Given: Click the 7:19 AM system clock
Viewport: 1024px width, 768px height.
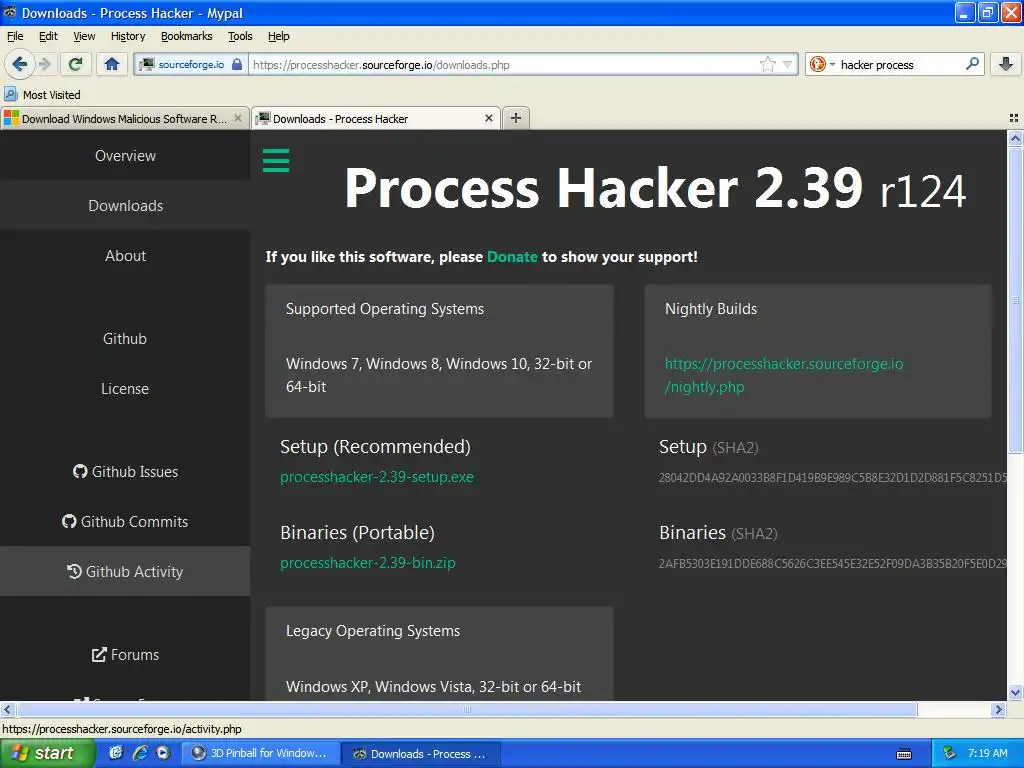Looking at the screenshot, I should coord(987,754).
